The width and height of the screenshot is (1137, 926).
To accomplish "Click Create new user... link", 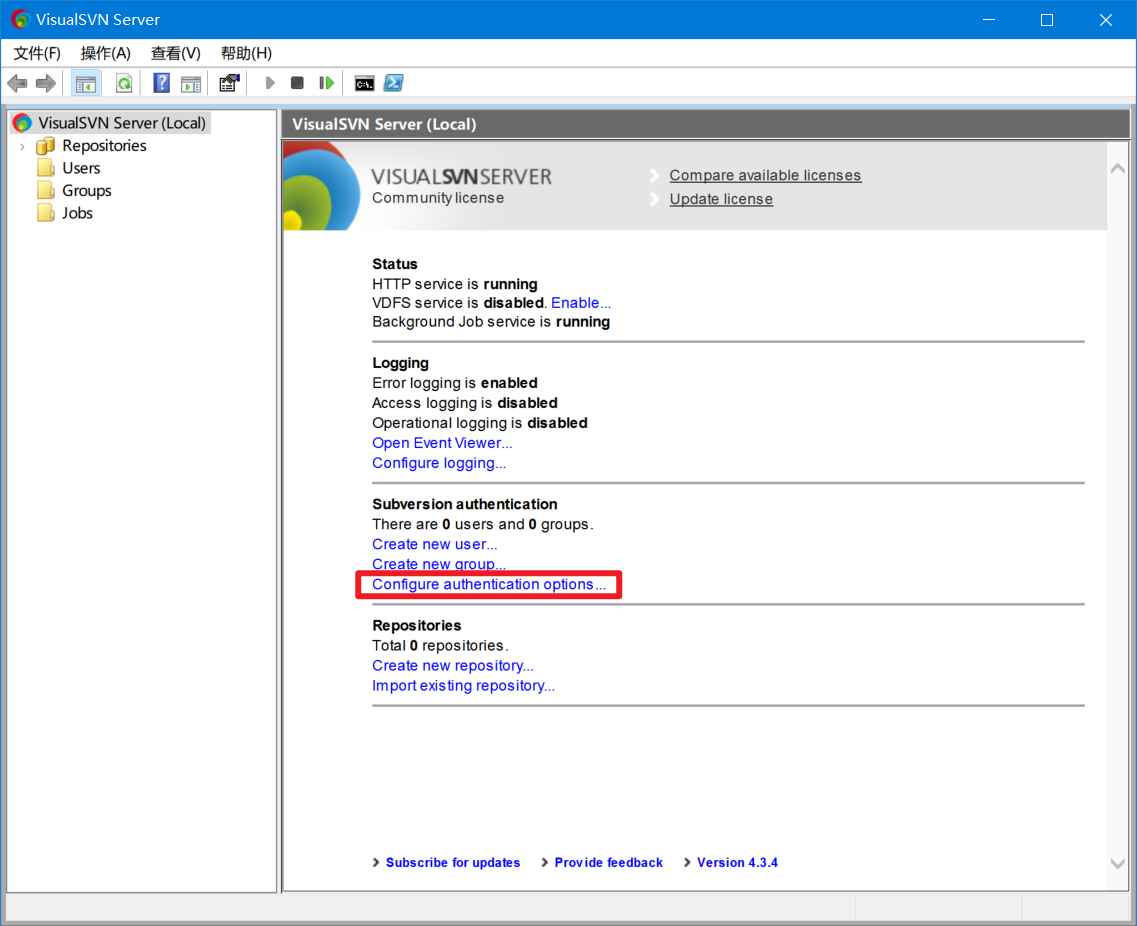I will 434,545.
